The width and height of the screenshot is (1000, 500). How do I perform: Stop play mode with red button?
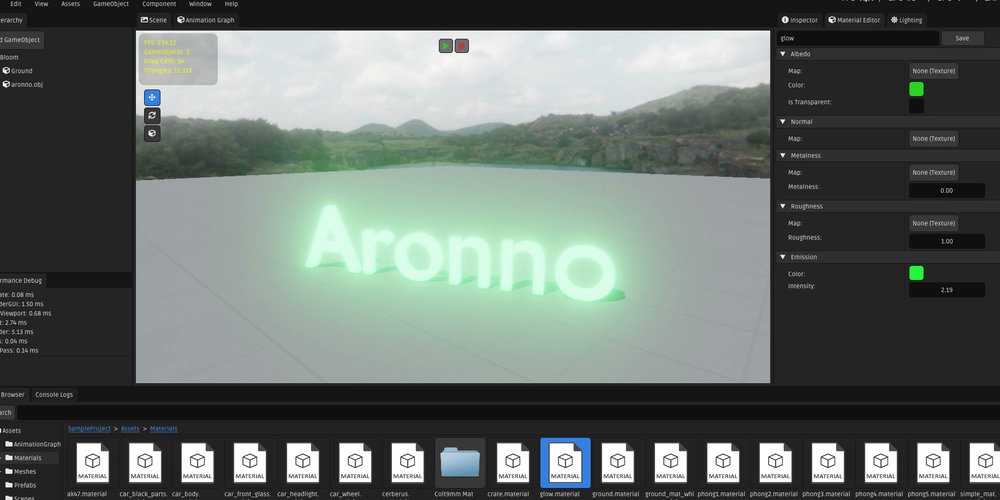coord(462,46)
